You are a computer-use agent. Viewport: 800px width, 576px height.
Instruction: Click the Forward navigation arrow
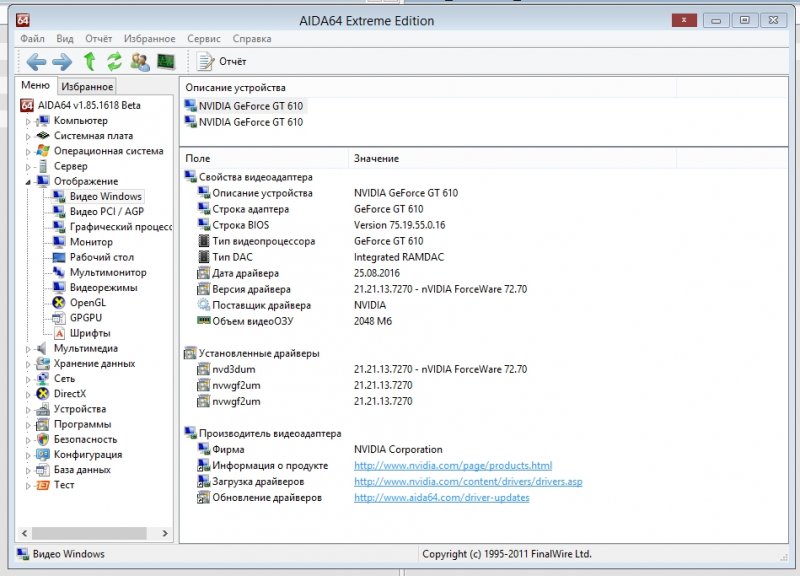[62, 62]
